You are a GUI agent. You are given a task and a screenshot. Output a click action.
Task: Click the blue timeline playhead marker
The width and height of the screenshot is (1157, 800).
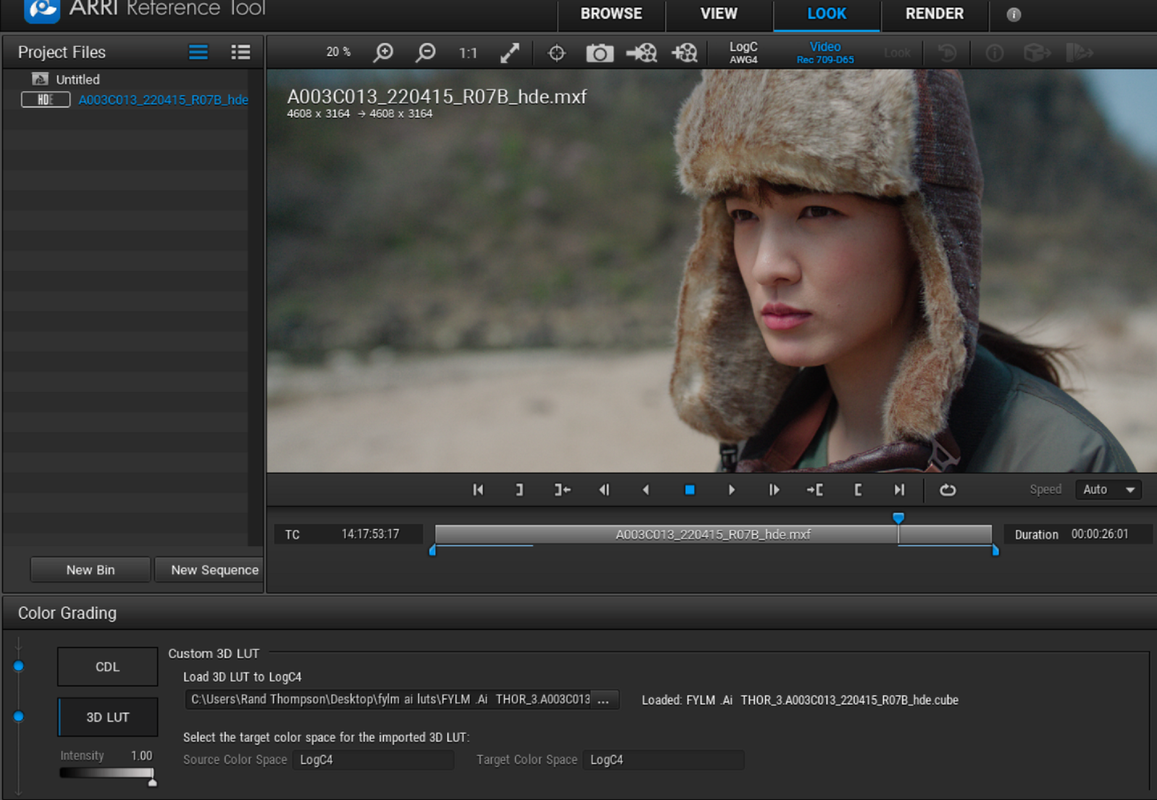(x=898, y=518)
